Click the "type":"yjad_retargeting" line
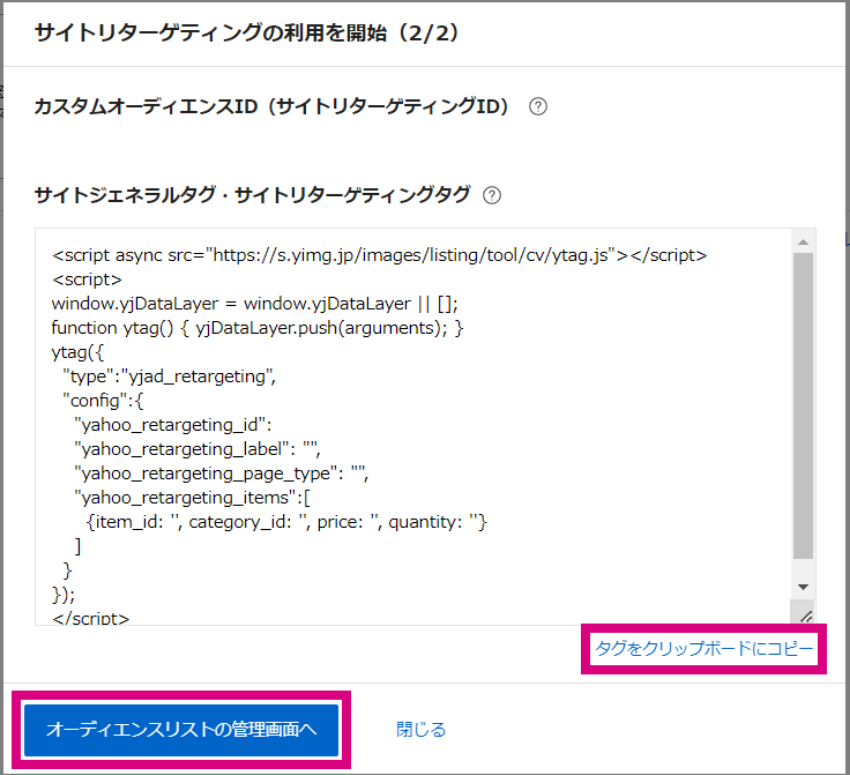Viewport: 850px width, 775px height. (x=169, y=376)
